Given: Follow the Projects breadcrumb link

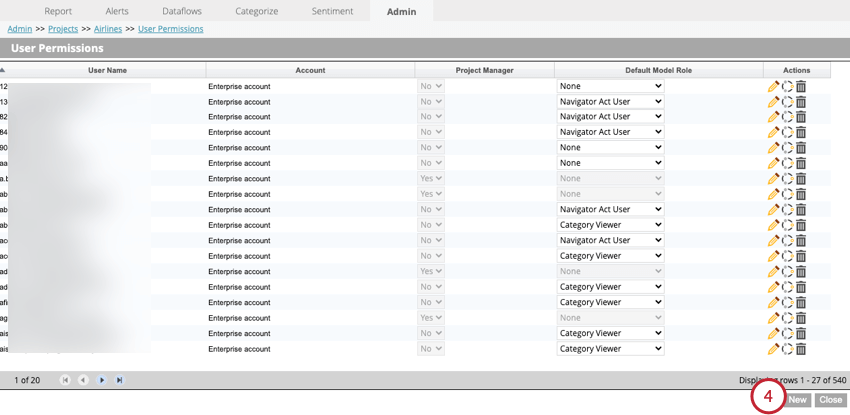Looking at the screenshot, I should pyautogui.click(x=63, y=29).
